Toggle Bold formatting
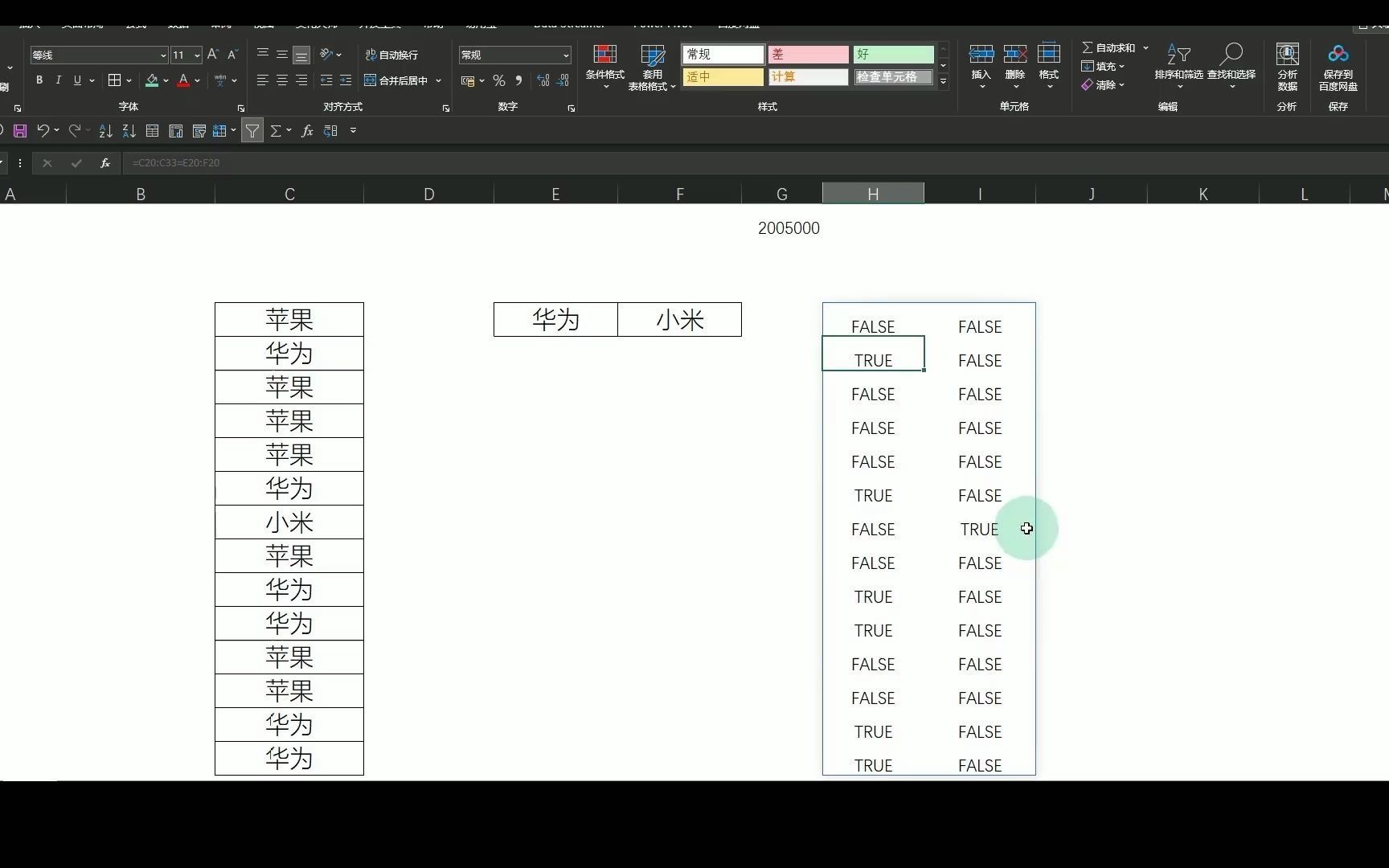The image size is (1389, 868). click(x=39, y=80)
